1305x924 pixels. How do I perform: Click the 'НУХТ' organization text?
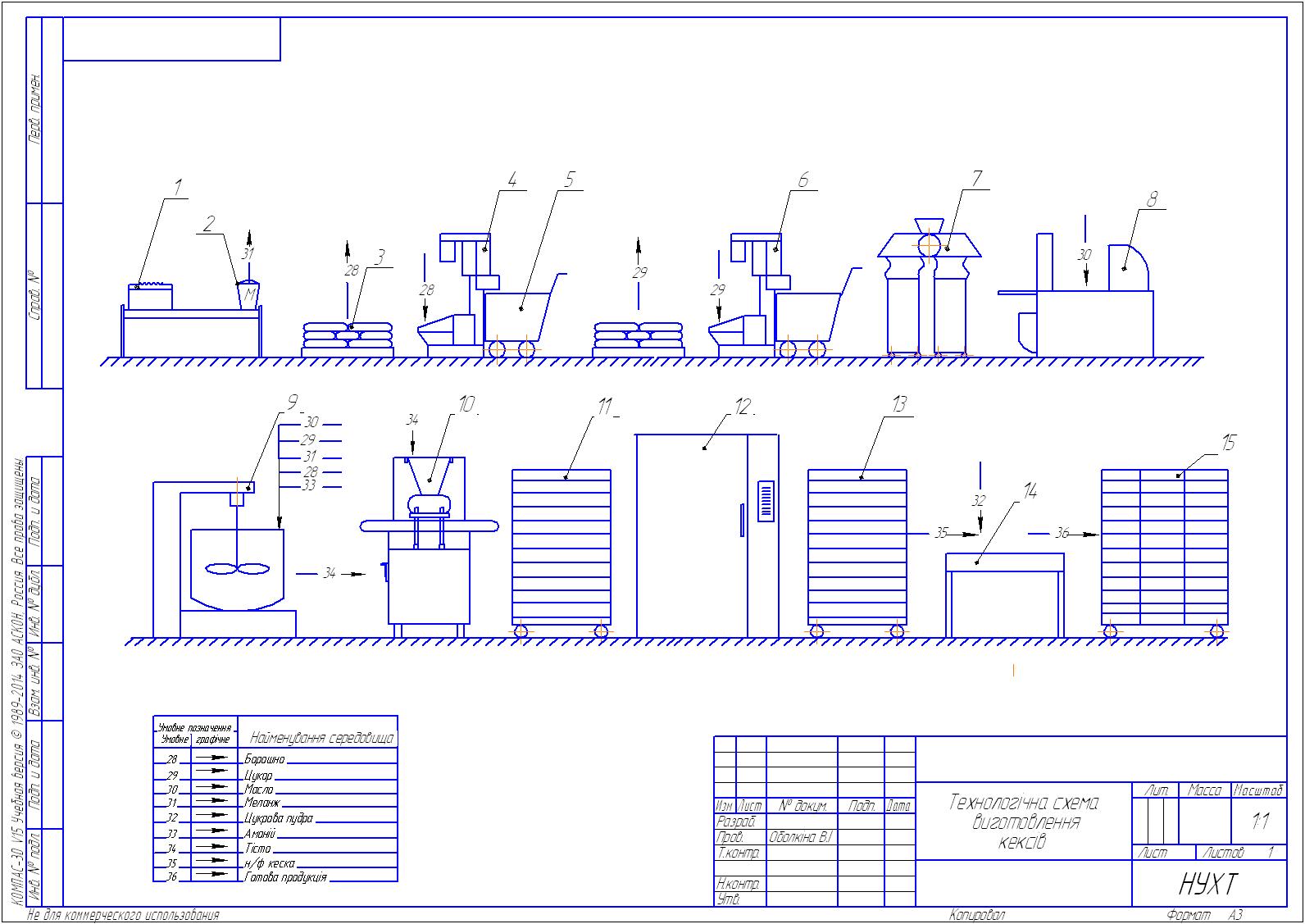[x=1208, y=885]
